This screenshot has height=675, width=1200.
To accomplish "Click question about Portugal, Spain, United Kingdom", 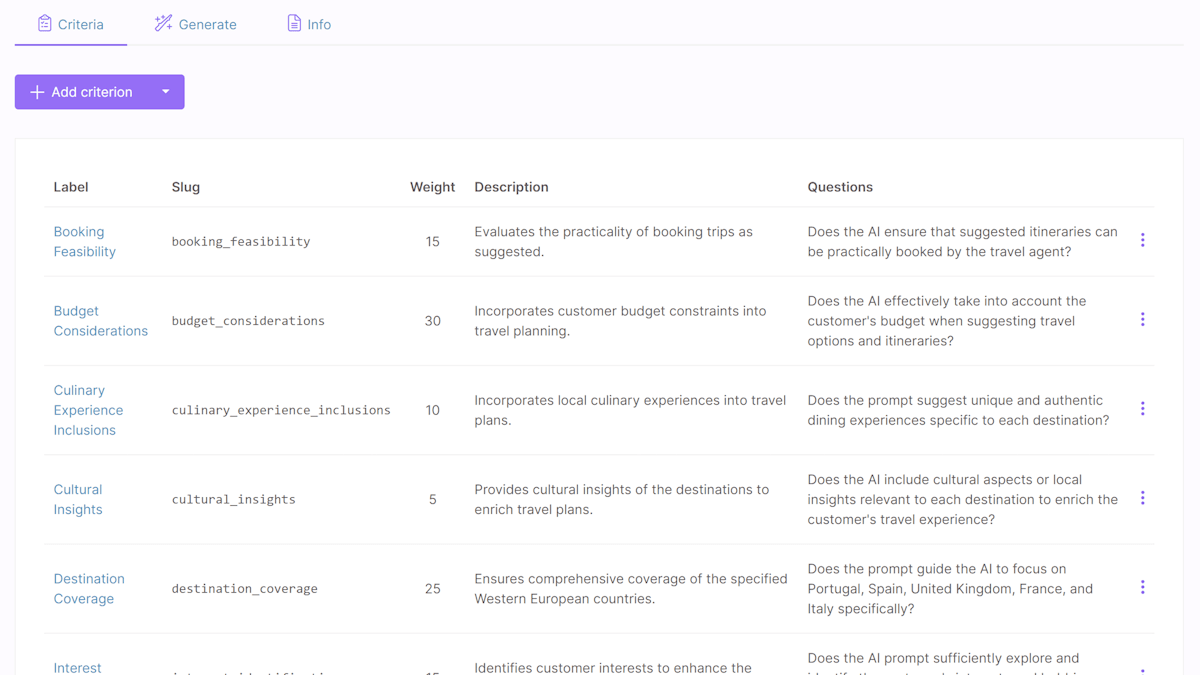I will pyautogui.click(x=950, y=588).
